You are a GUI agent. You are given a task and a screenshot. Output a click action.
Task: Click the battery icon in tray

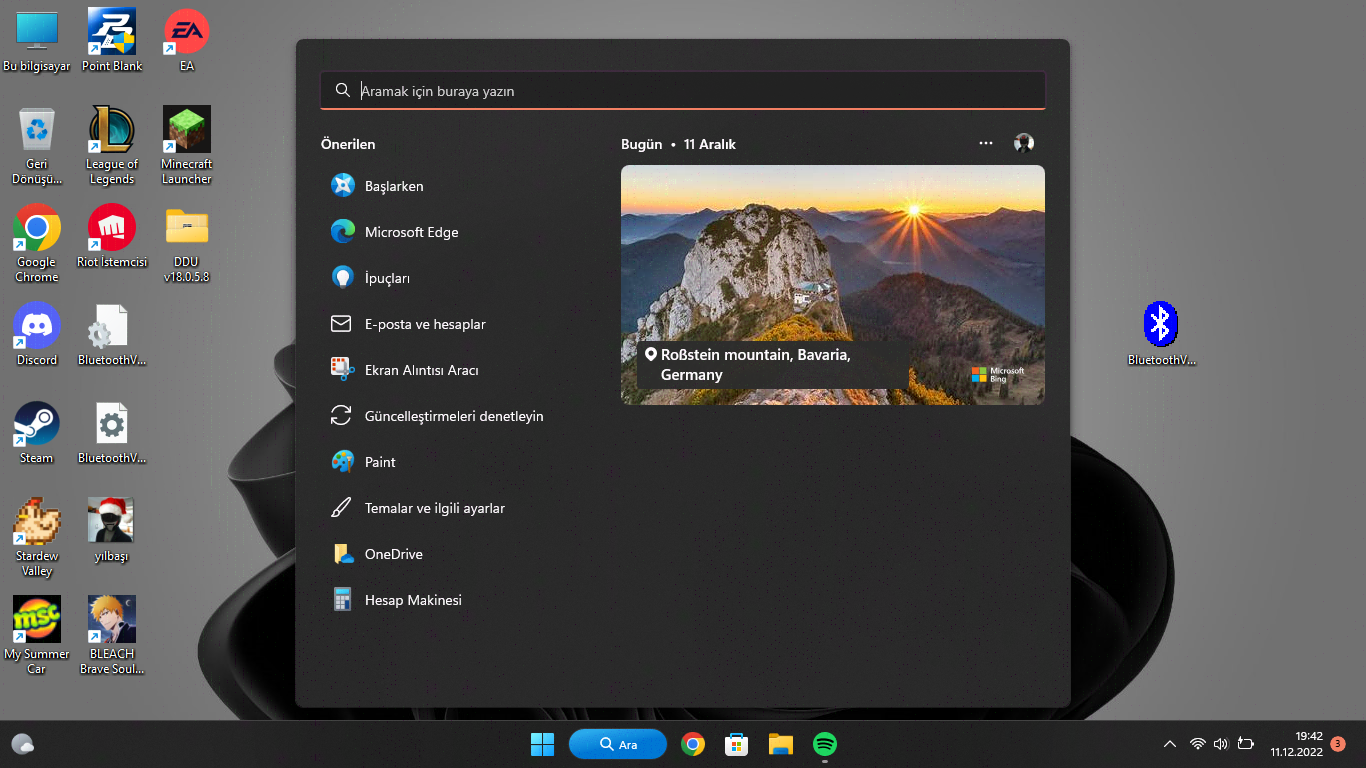click(1246, 744)
